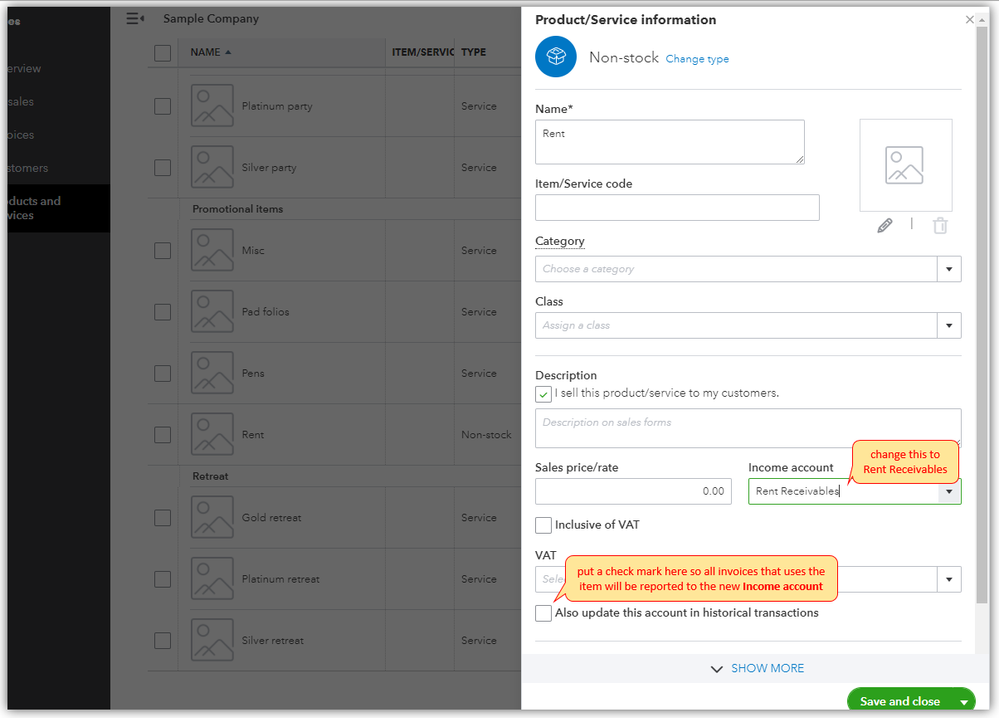999x718 pixels.
Task: Click the Gold retreat image icon
Action: point(212,517)
